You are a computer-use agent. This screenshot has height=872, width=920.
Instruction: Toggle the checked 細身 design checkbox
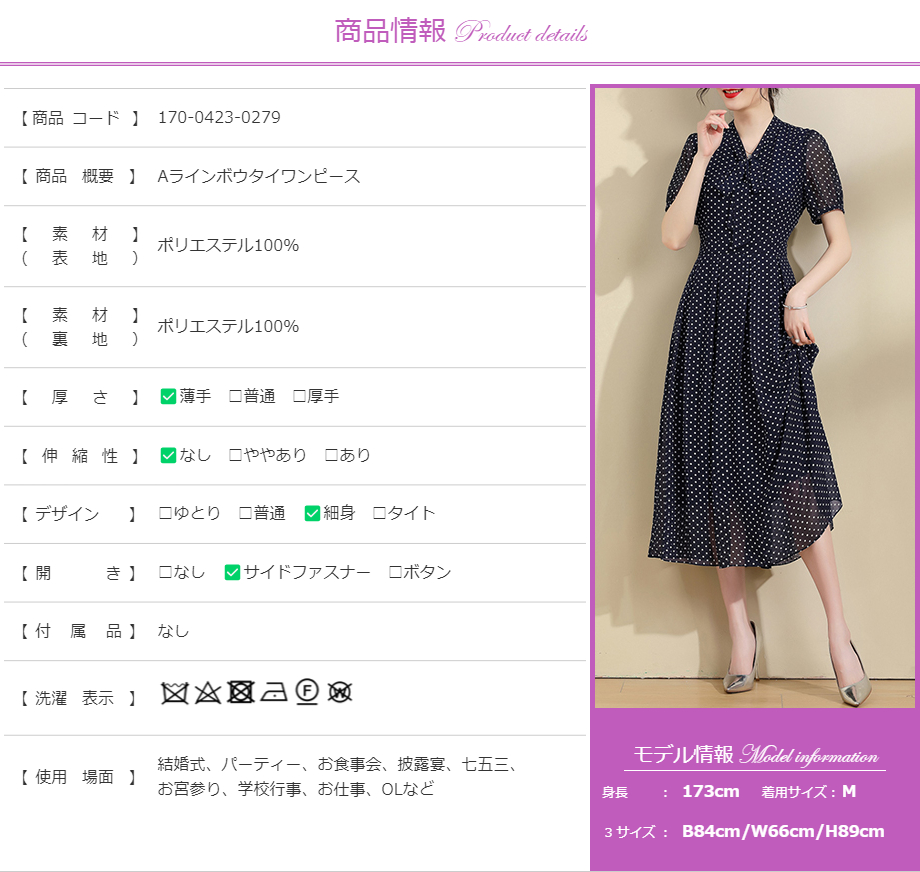pos(312,513)
